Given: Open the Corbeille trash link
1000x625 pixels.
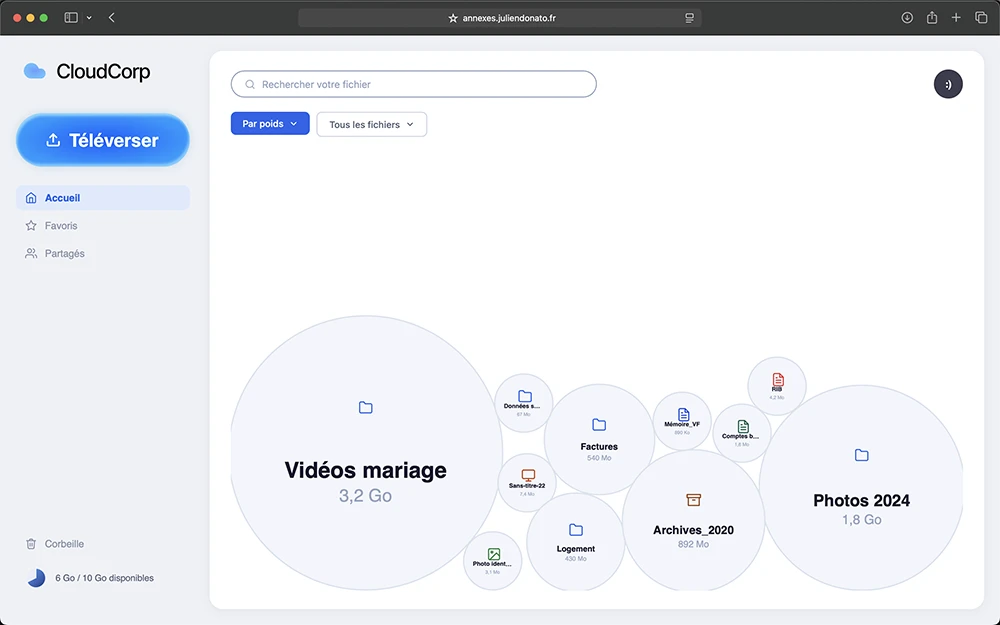Looking at the screenshot, I should coord(64,544).
